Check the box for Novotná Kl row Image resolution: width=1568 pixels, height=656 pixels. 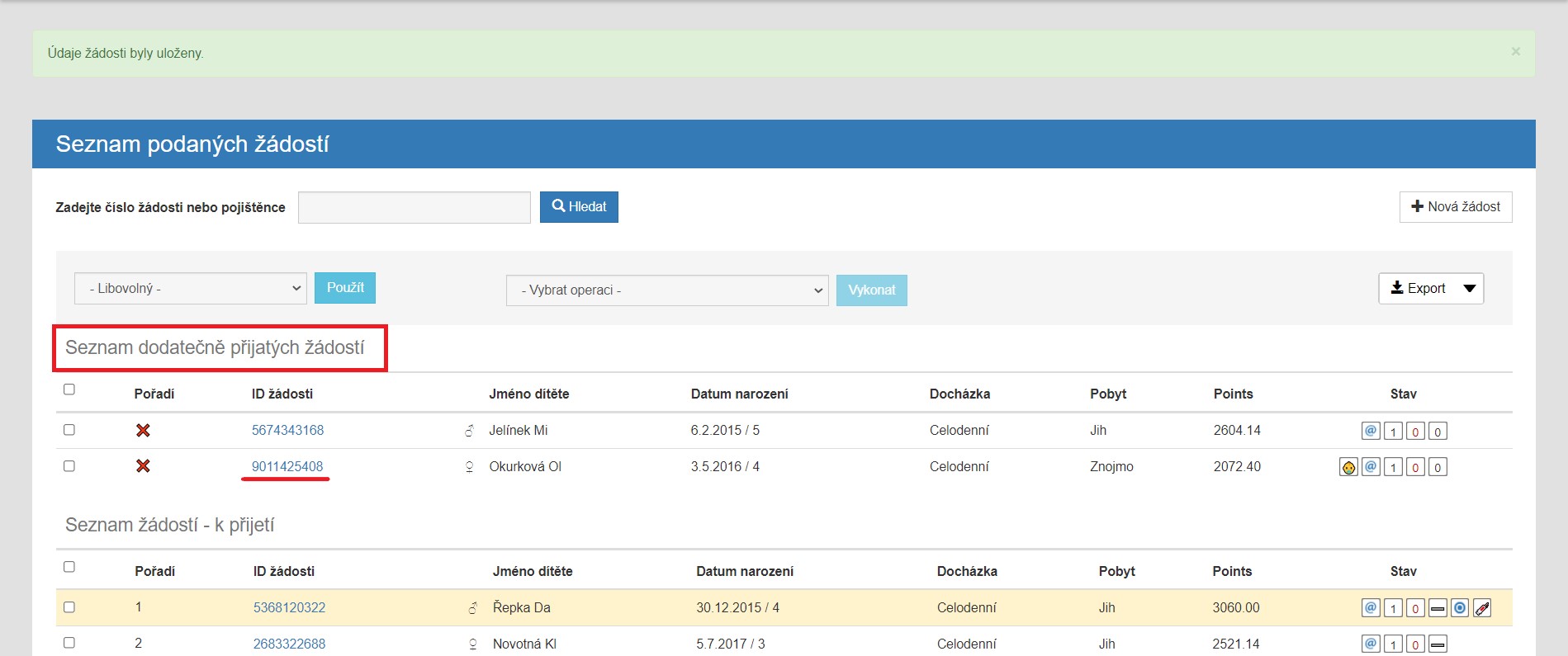coord(69,643)
